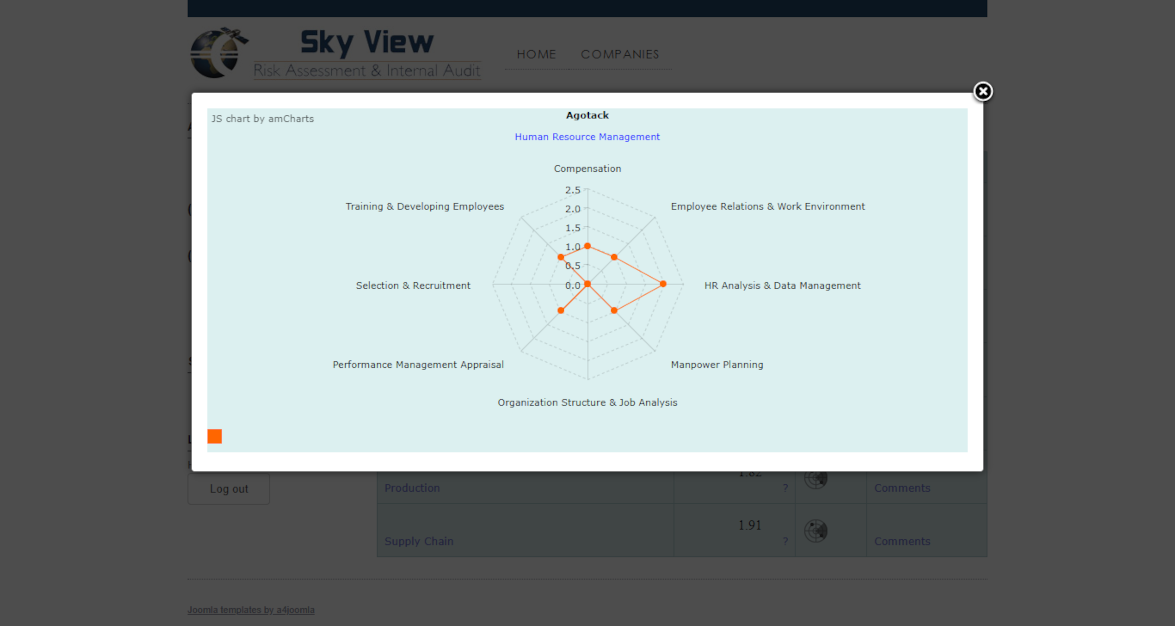Open the COMPANIES menu item
Screen dimensions: 1175x626
coord(620,54)
